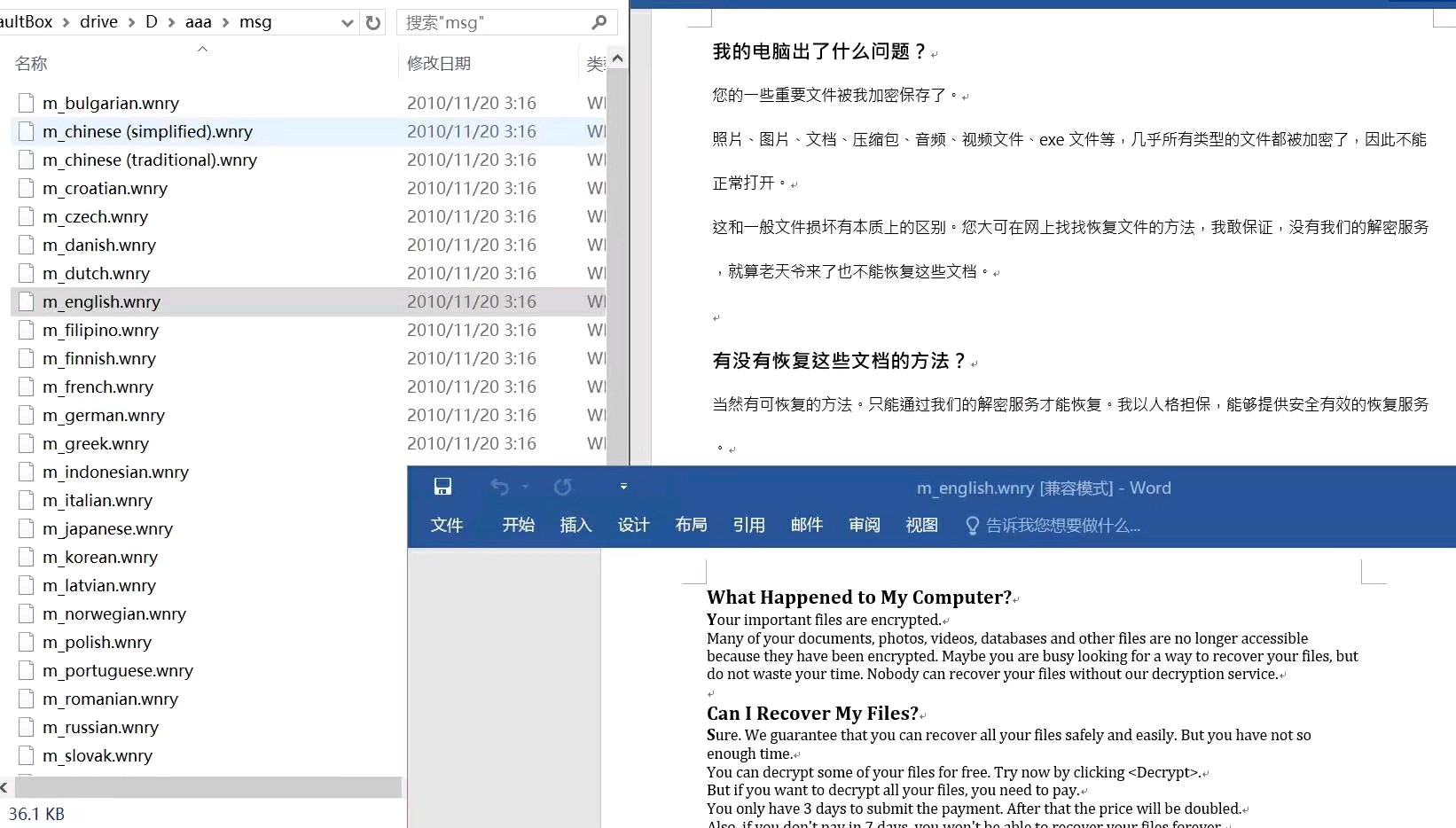Open the 文件 menu in Word
Image resolution: width=1456 pixels, height=828 pixels.
click(447, 525)
